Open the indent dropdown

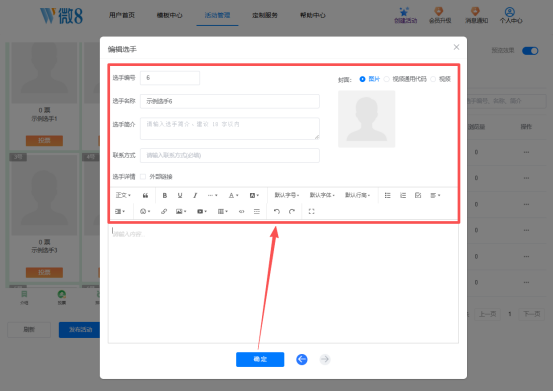pos(120,211)
